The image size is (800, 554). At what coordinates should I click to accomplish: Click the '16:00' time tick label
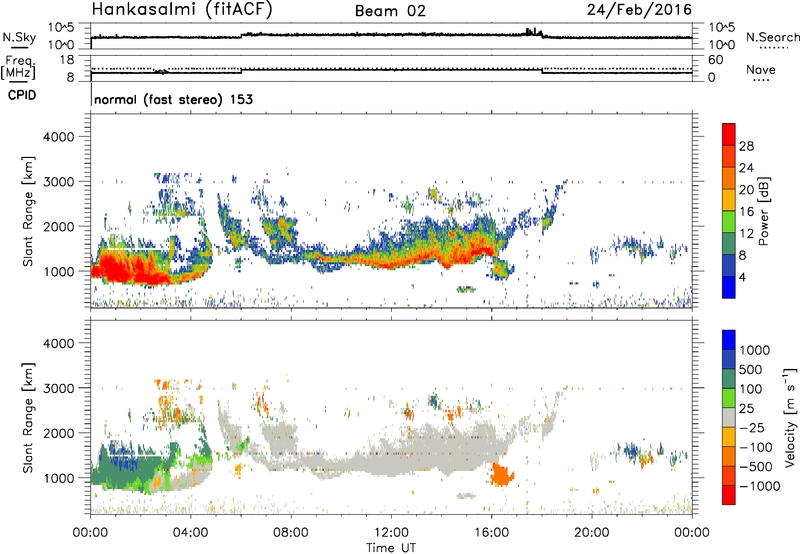(491, 533)
